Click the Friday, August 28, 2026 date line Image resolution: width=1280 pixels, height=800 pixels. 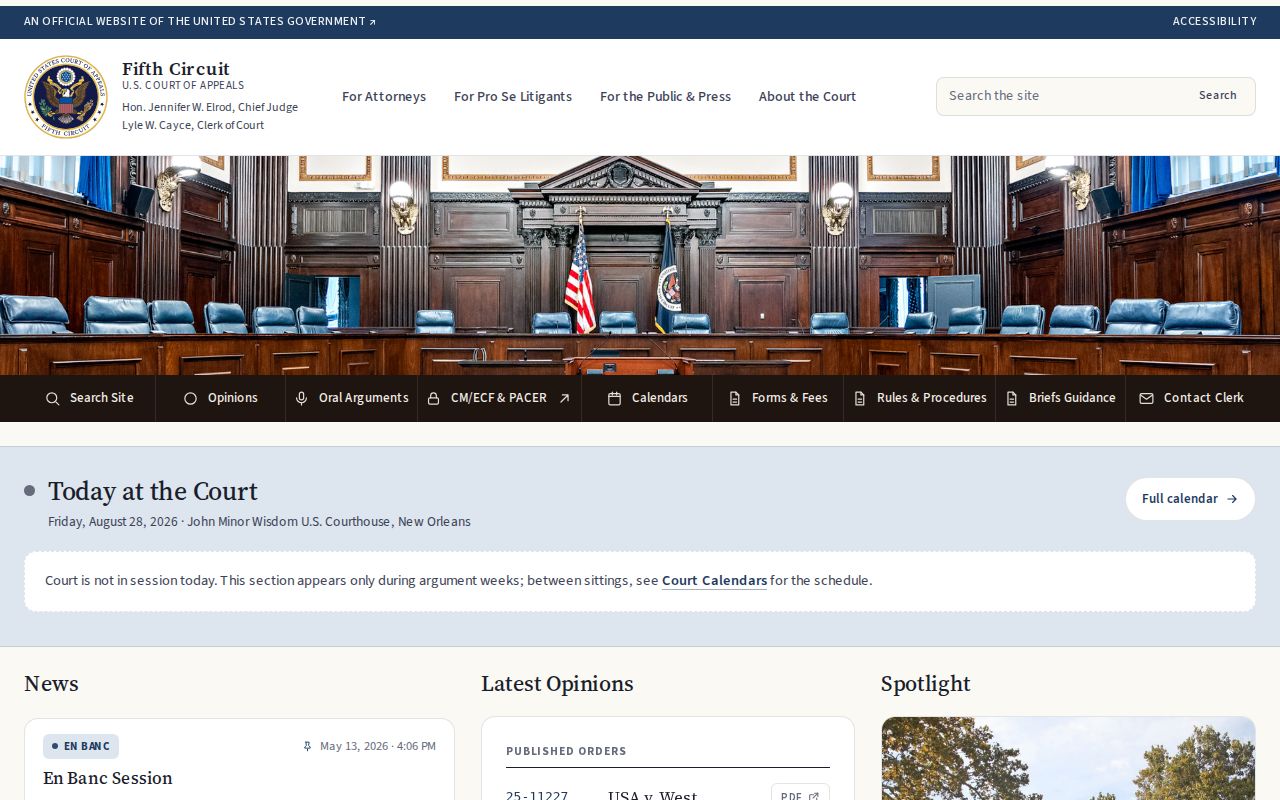tap(259, 522)
